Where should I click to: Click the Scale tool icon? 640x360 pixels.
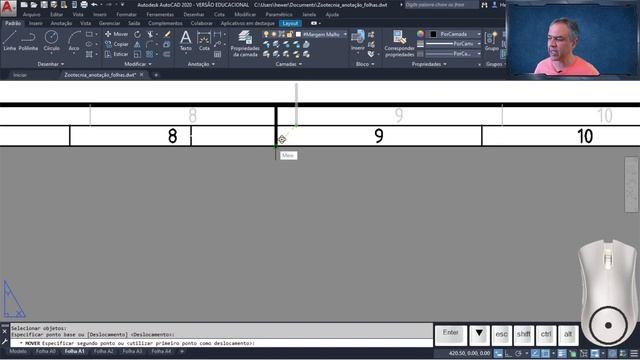(138, 54)
